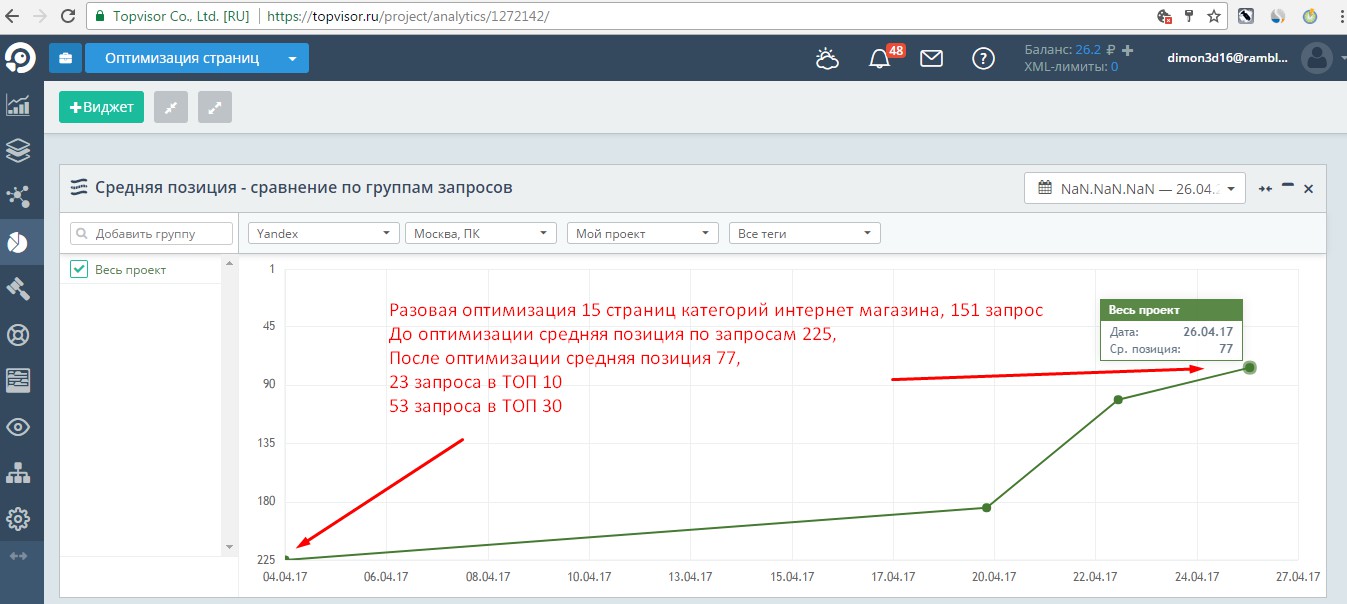Open the stacked layers sidebar icon
This screenshot has width=1347, height=604.
click(x=18, y=150)
